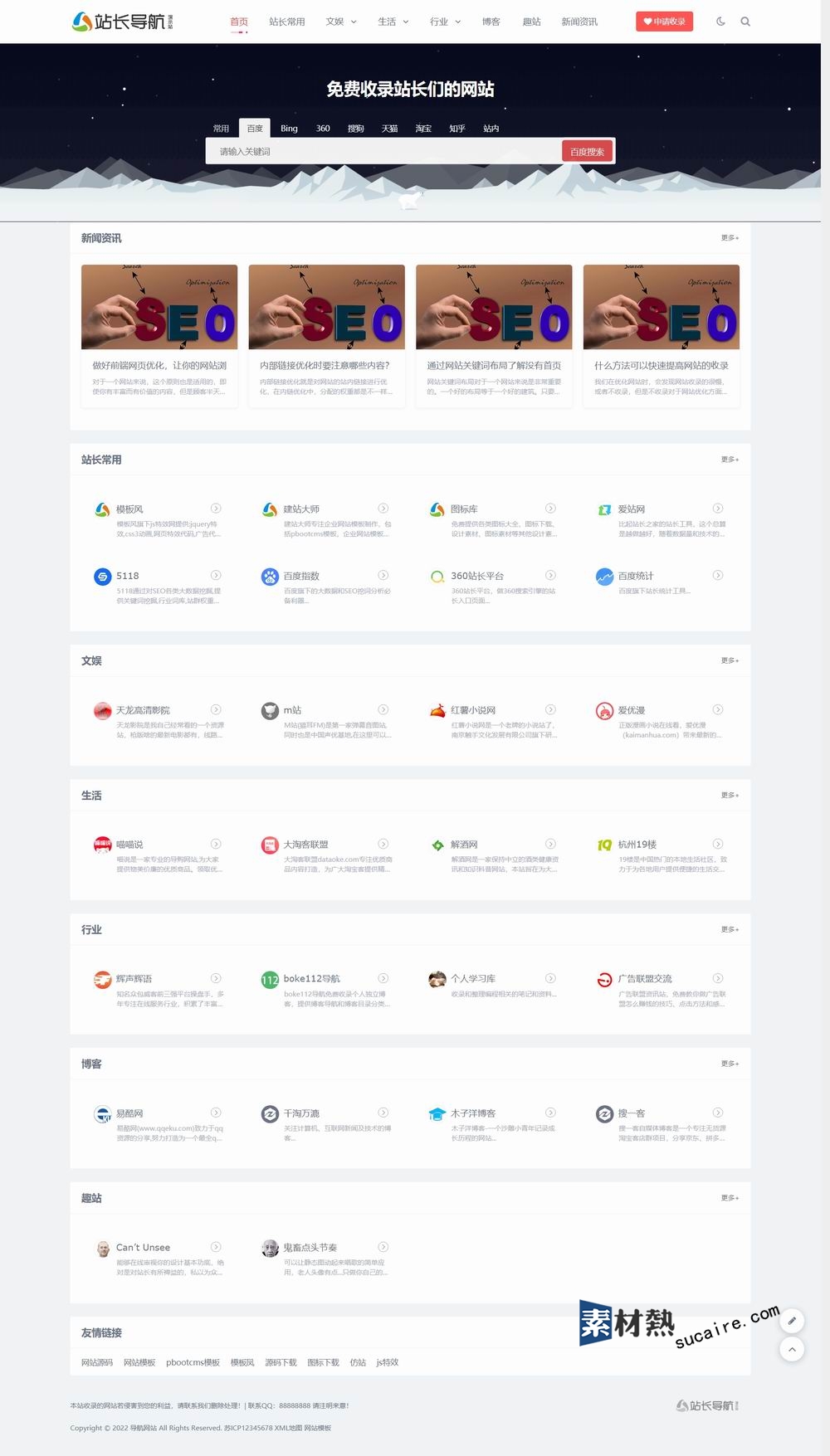
Task: Expand the 行业 dropdown menu
Action: tap(445, 22)
